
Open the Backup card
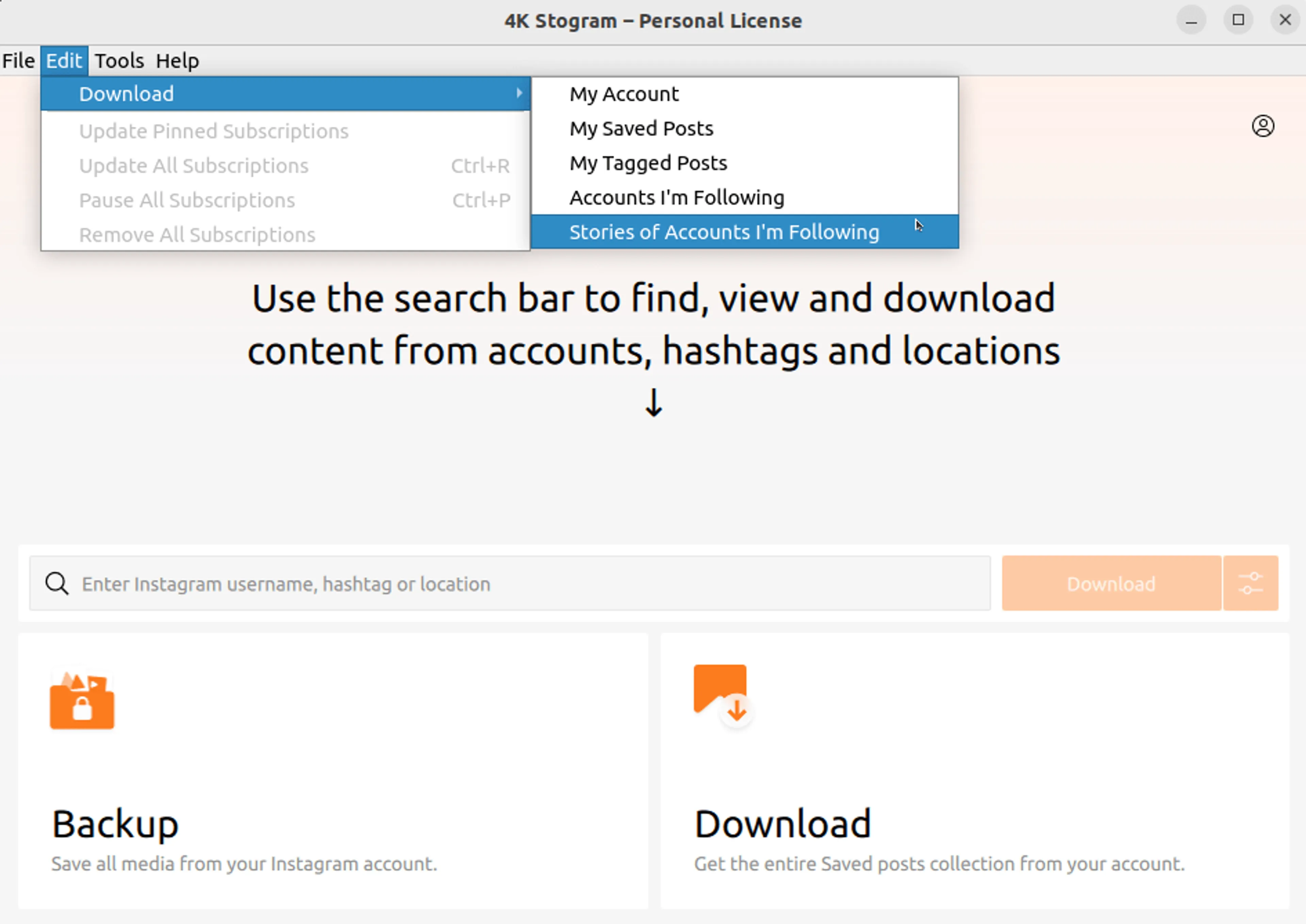click(333, 771)
